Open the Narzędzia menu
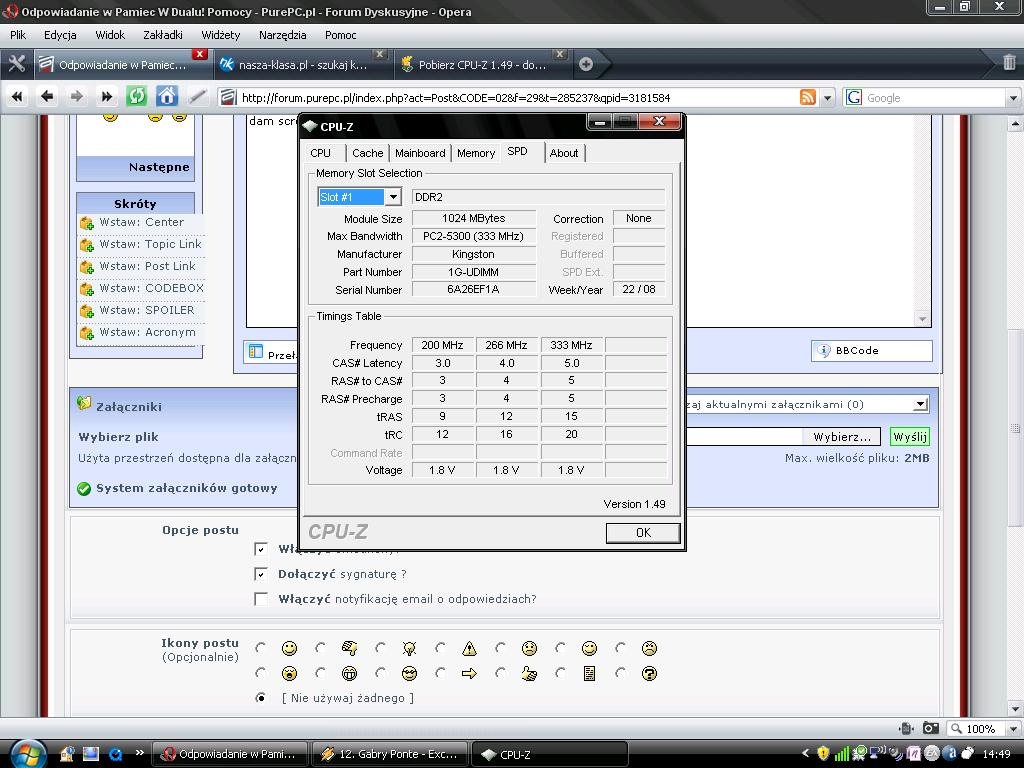The height and width of the screenshot is (768, 1024). click(x=282, y=35)
